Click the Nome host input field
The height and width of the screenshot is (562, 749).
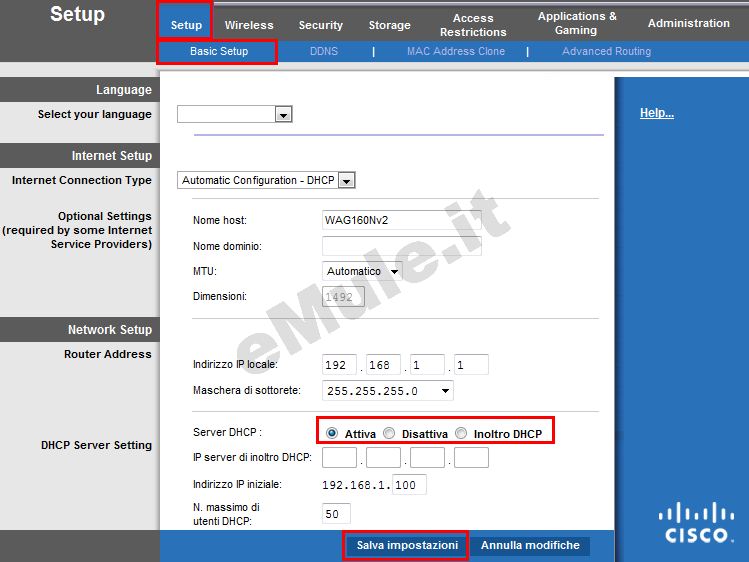402,220
